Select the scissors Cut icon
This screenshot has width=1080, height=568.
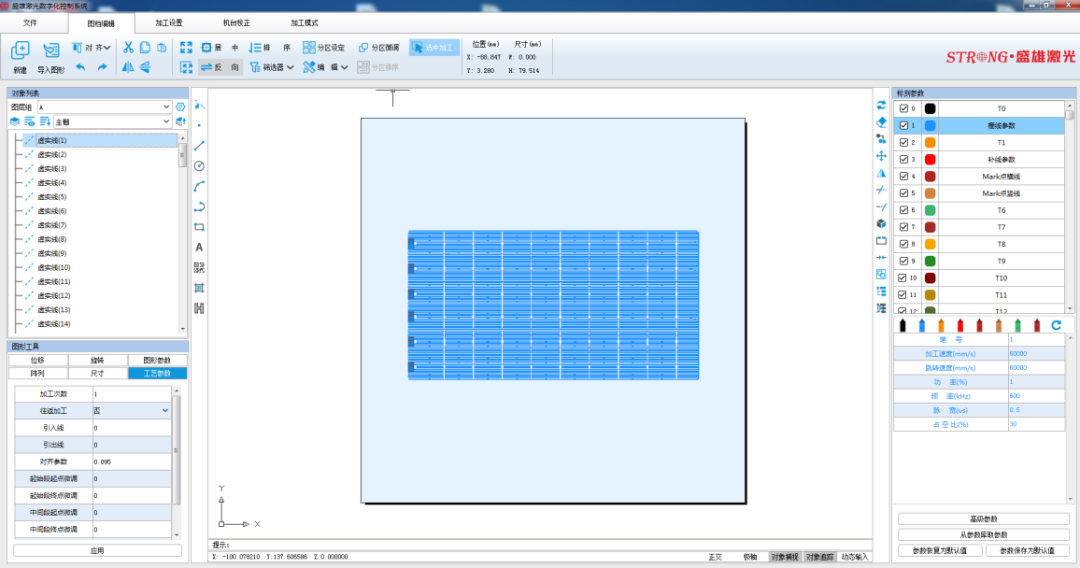[128, 47]
